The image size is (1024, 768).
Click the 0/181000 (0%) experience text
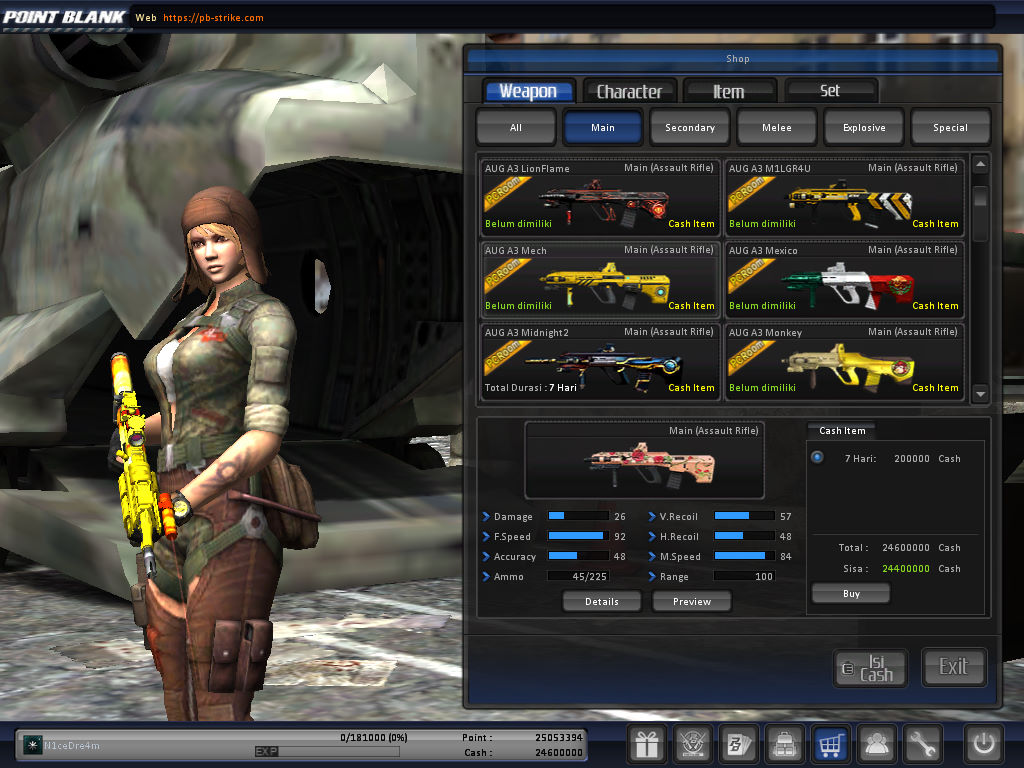(x=374, y=737)
